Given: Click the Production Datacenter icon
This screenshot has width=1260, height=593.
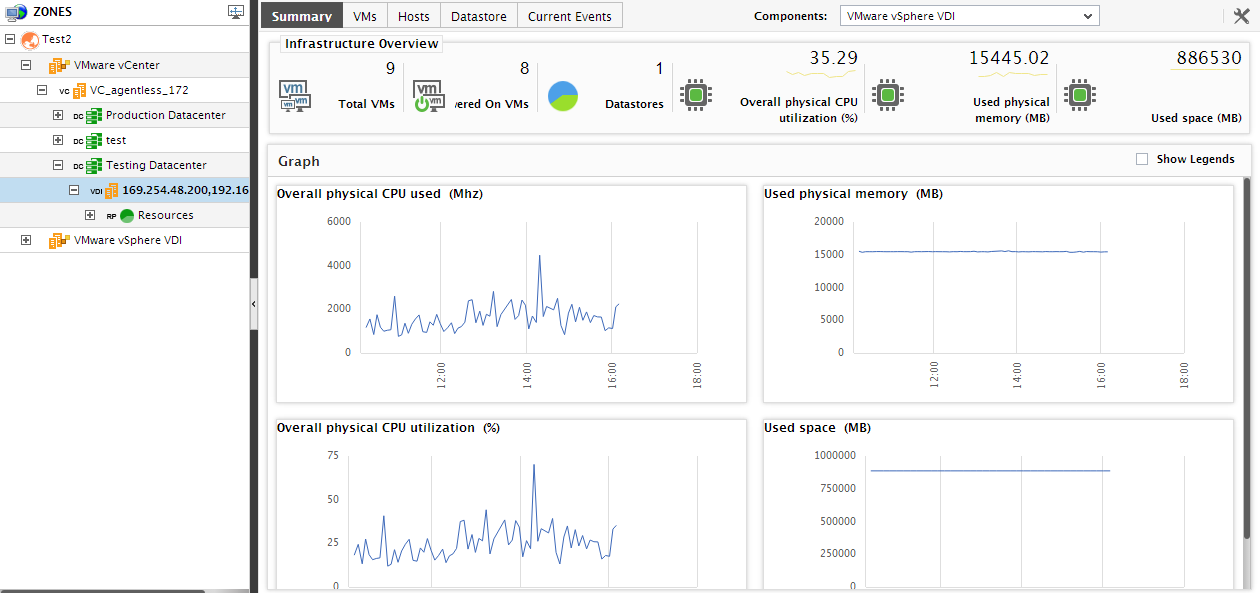Looking at the screenshot, I should click(x=94, y=115).
